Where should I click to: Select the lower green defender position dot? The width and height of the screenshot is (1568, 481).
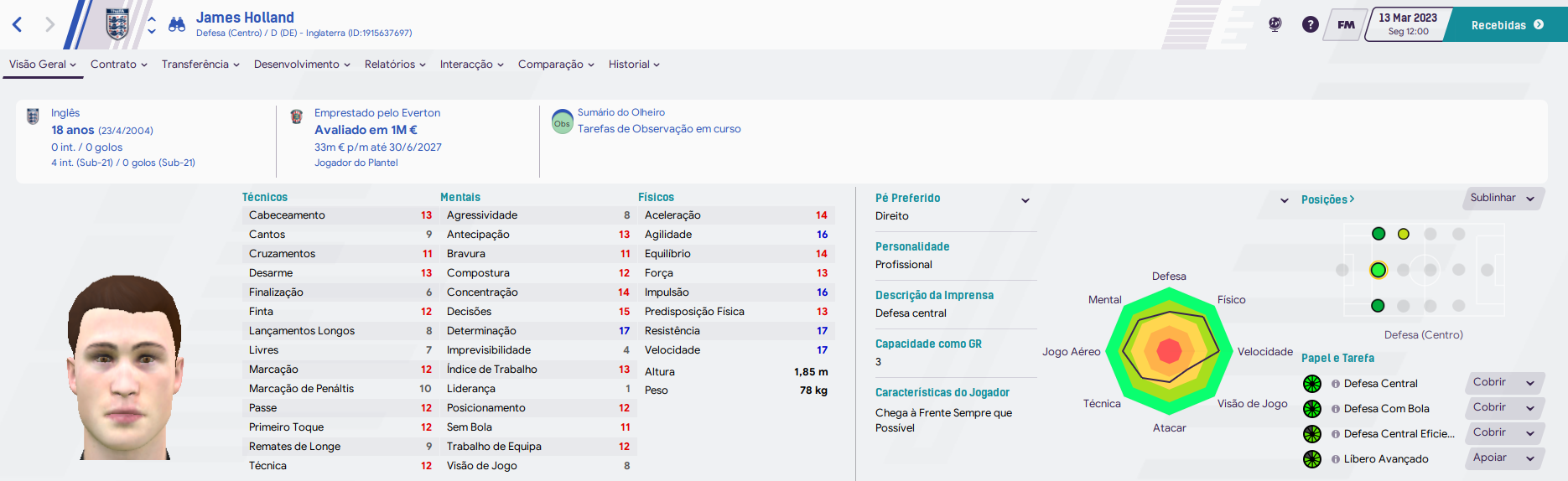pos(1378,306)
